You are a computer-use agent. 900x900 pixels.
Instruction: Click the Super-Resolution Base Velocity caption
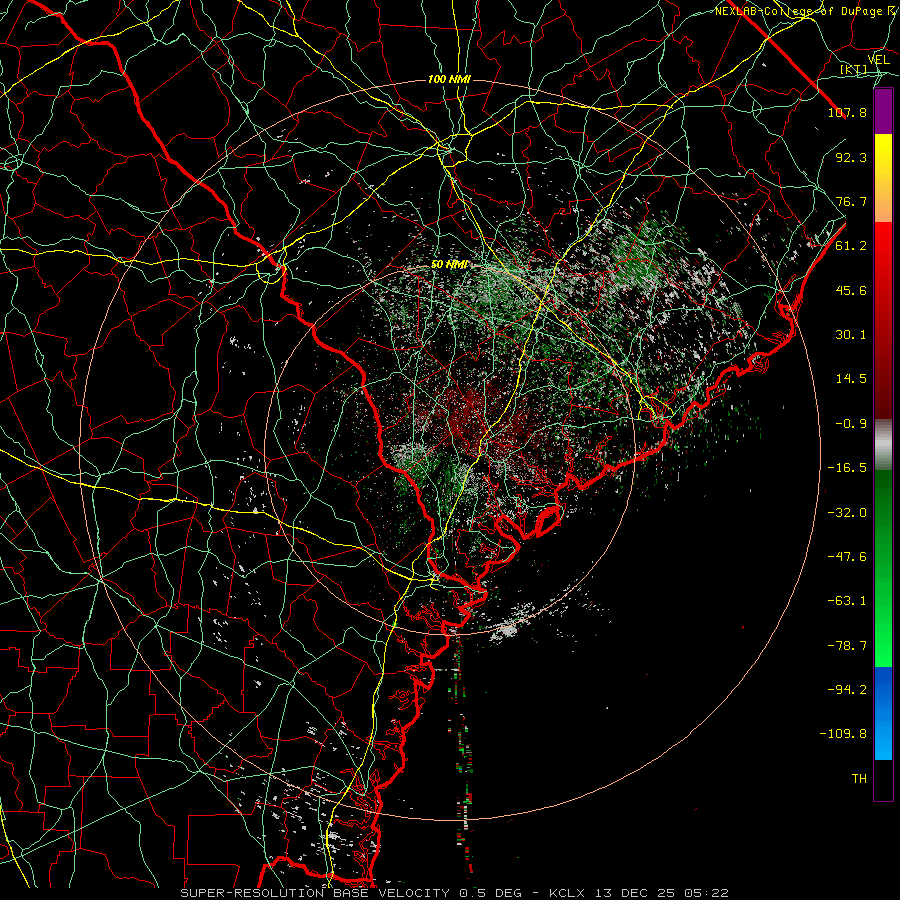315,893
